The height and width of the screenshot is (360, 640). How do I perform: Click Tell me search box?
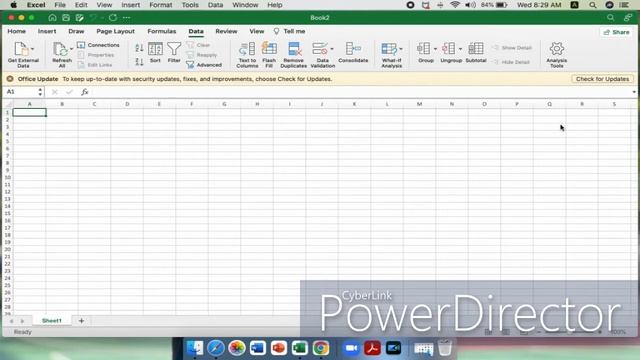pos(289,31)
